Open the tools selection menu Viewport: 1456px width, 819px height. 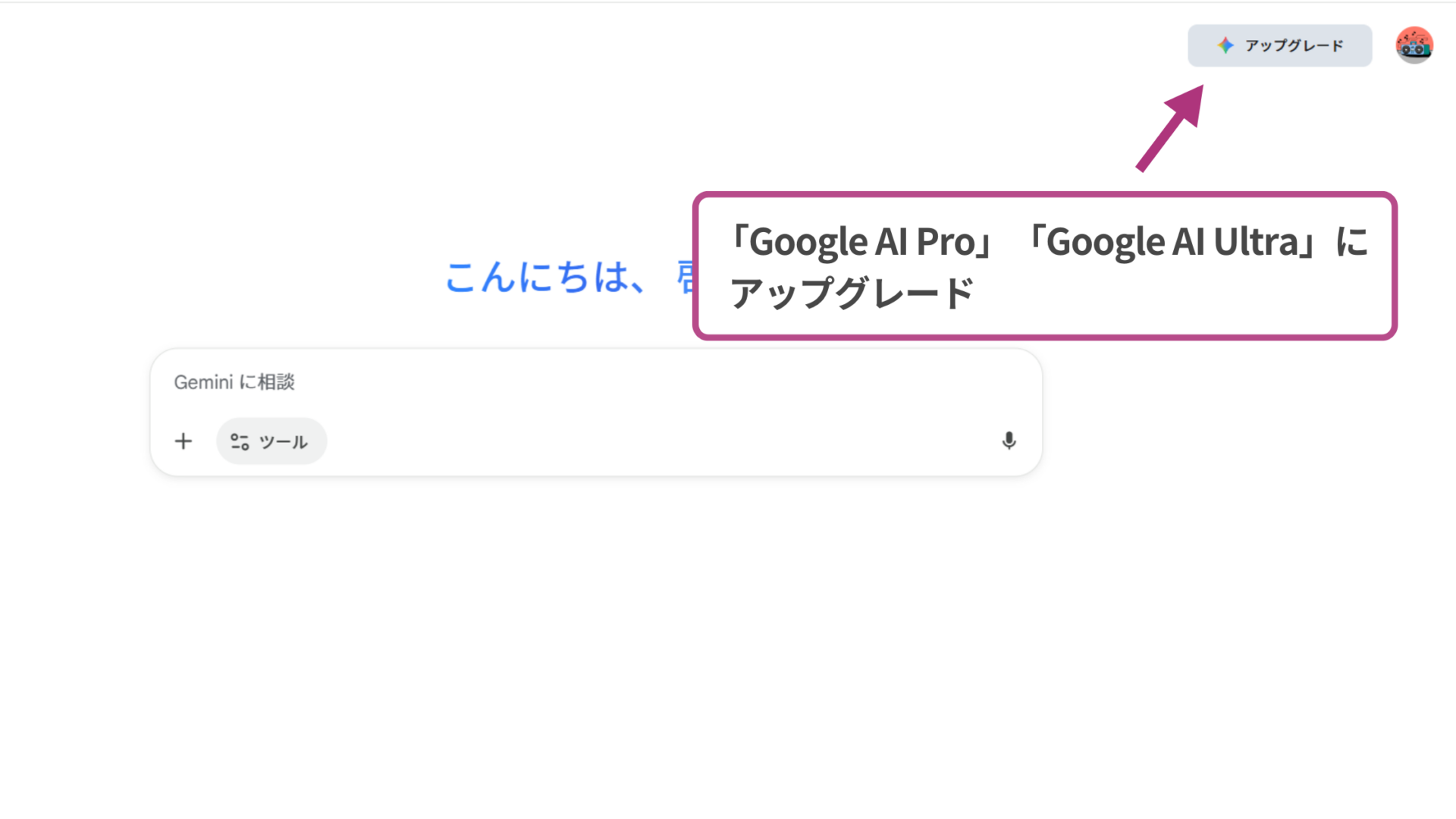pyautogui.click(x=271, y=441)
